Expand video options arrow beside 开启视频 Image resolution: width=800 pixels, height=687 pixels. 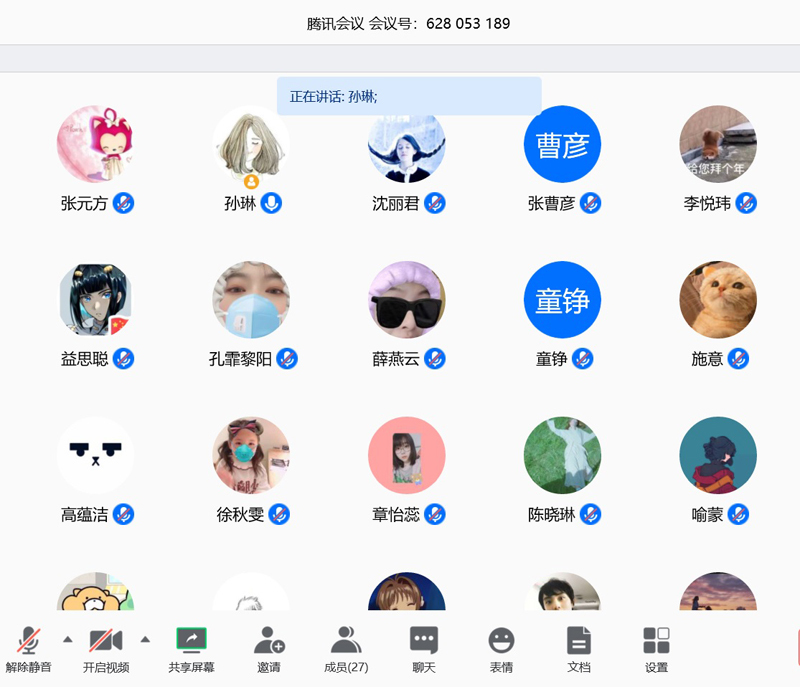145,639
